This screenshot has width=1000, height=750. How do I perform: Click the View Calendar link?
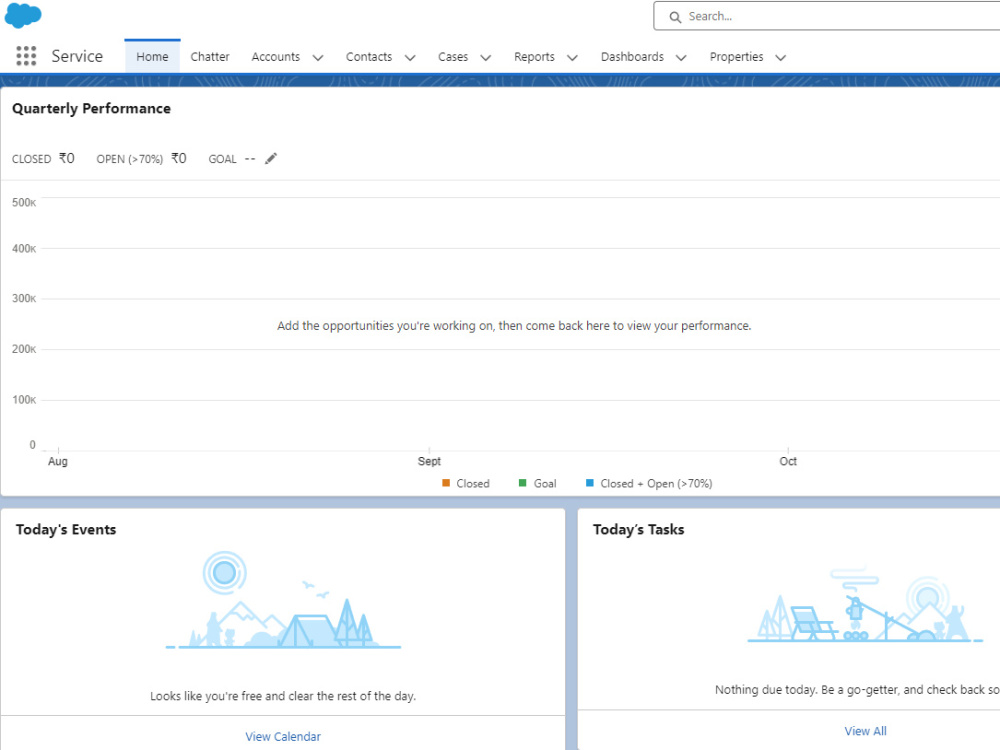283,737
